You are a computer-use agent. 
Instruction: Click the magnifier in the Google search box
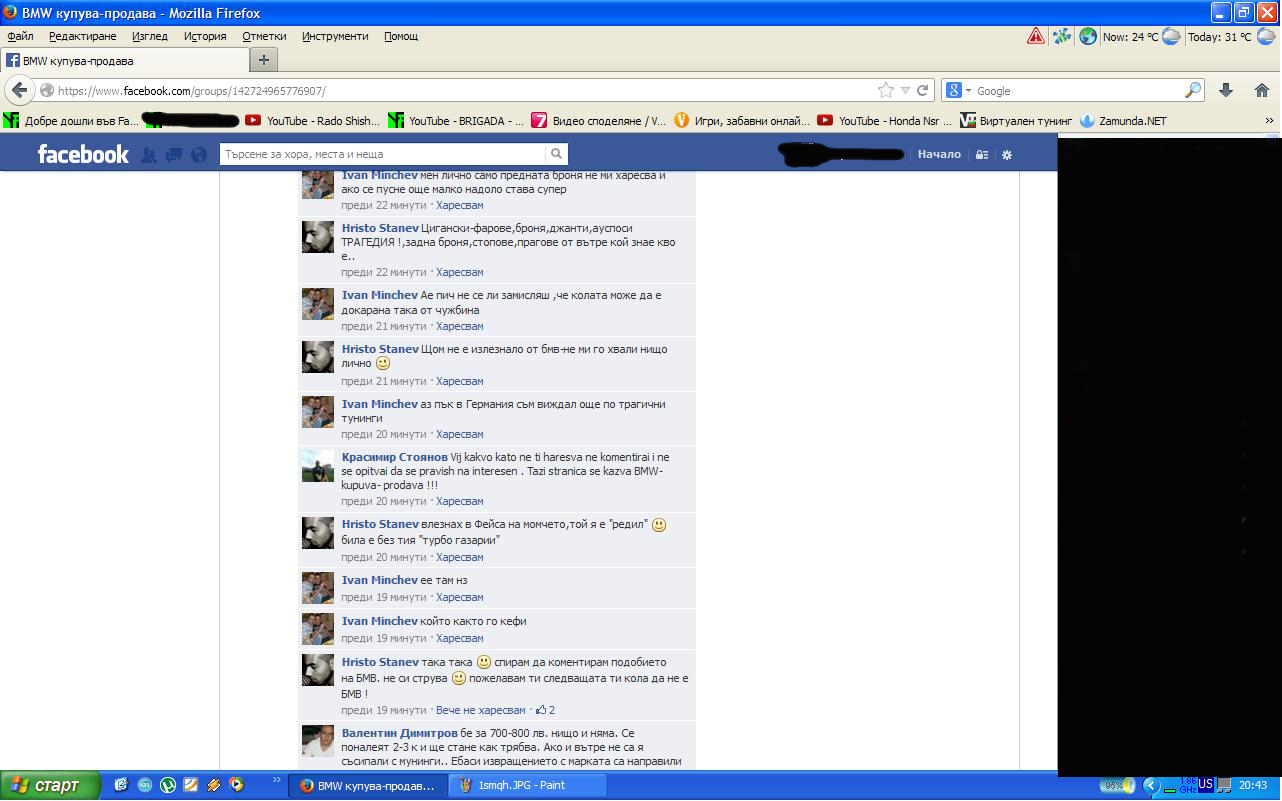pos(1192,90)
